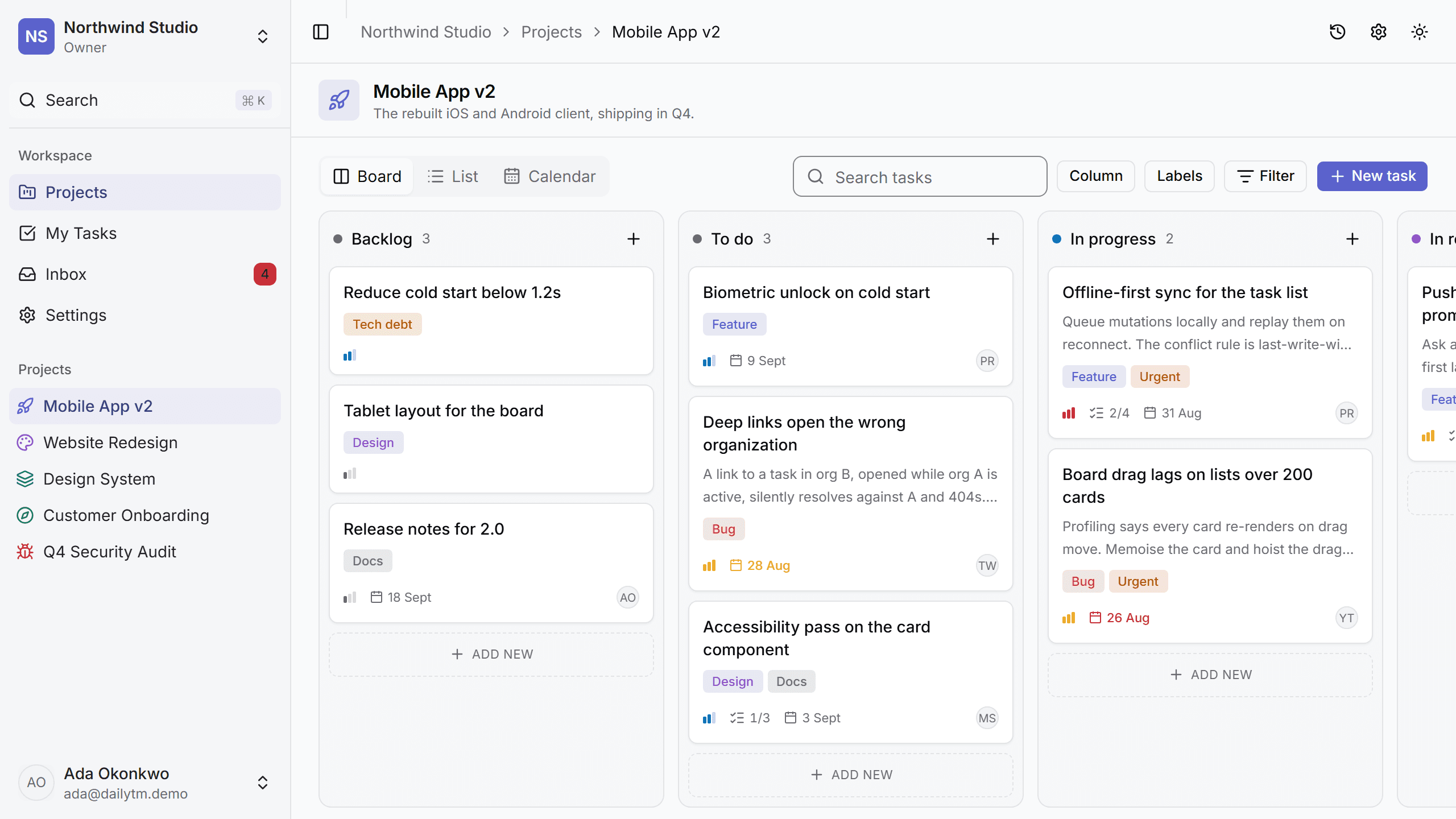Click ADD NEW under the Backlog column
This screenshot has width=1456, height=819.
pos(491,654)
